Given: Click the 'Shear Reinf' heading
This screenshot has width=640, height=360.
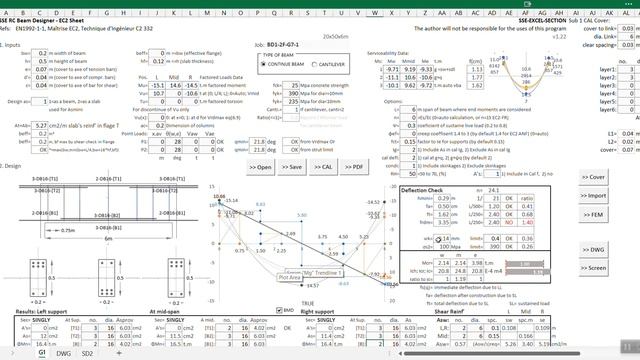Looking at the screenshot, I should [x=449, y=311].
